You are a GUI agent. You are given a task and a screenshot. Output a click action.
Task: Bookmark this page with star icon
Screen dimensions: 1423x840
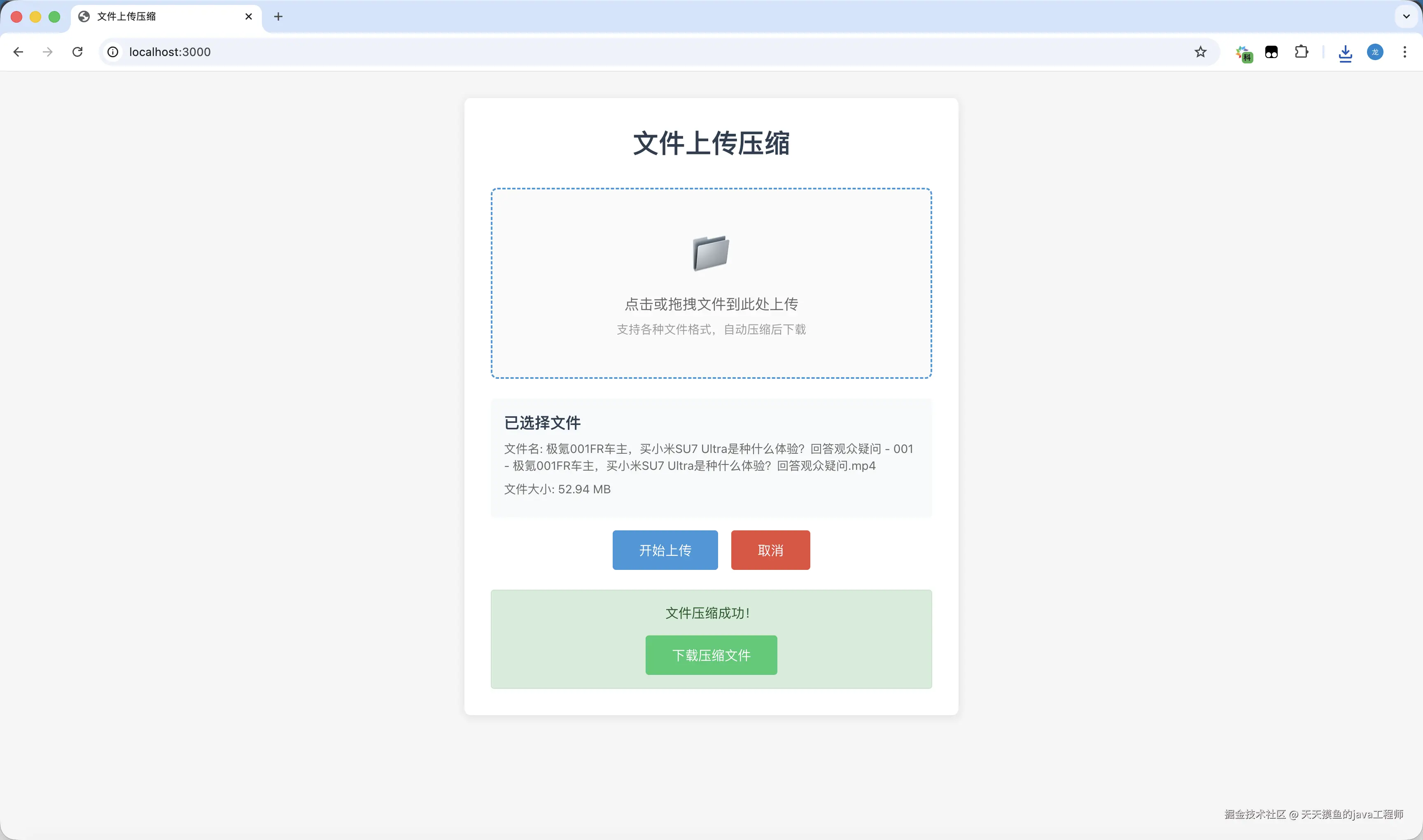(1201, 52)
